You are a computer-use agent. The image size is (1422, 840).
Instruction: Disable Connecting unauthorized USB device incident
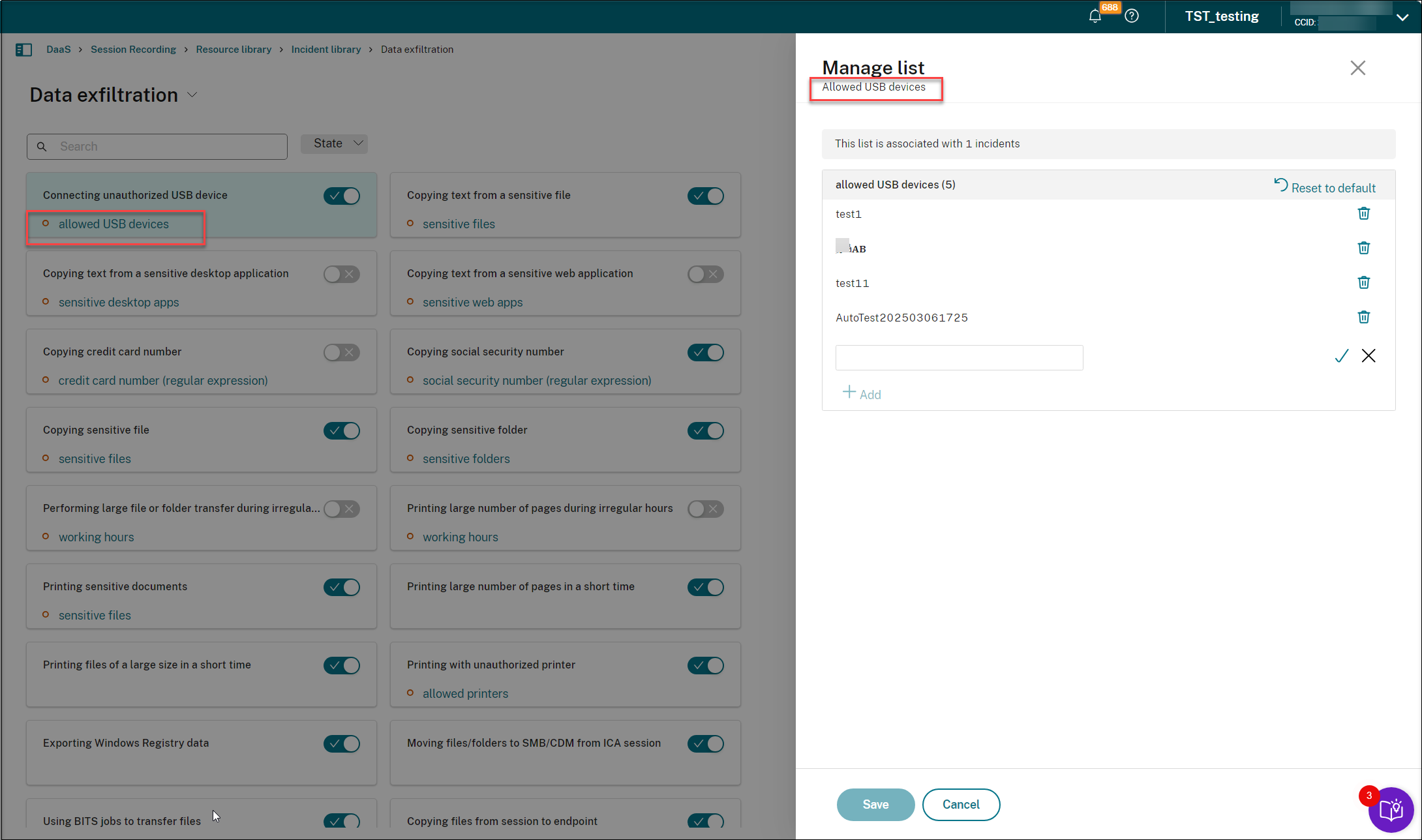[342, 196]
